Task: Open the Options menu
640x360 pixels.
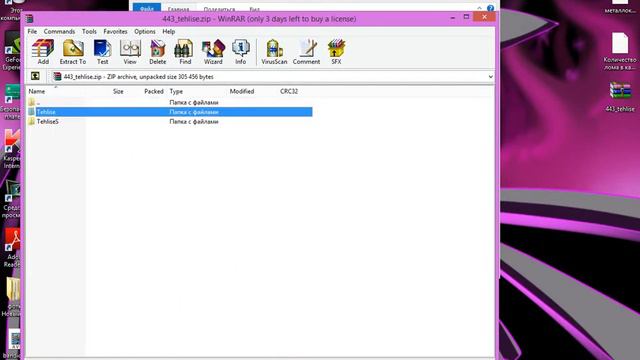Action: click(x=145, y=31)
